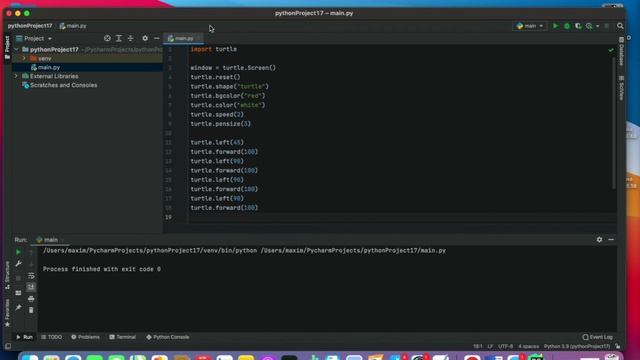The height and width of the screenshot is (360, 640).
Task: Hide the Project panel with minus icon
Action: click(x=157, y=38)
